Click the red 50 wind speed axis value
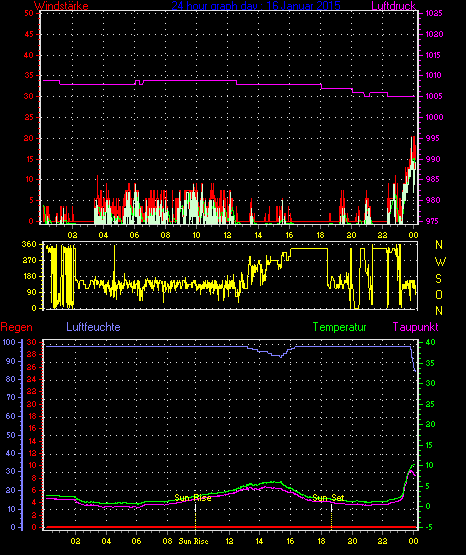The width and height of the screenshot is (466, 555). click(x=29, y=13)
